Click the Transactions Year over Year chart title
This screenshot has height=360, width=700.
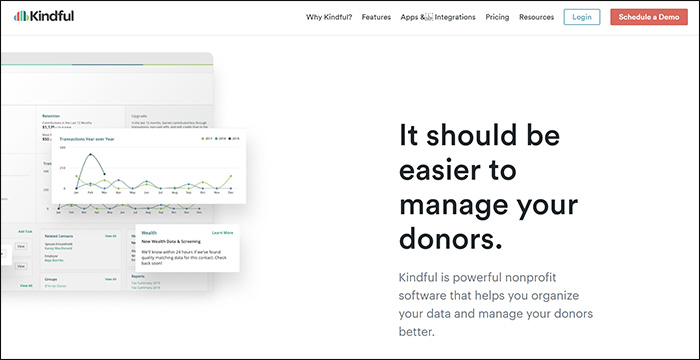point(87,139)
